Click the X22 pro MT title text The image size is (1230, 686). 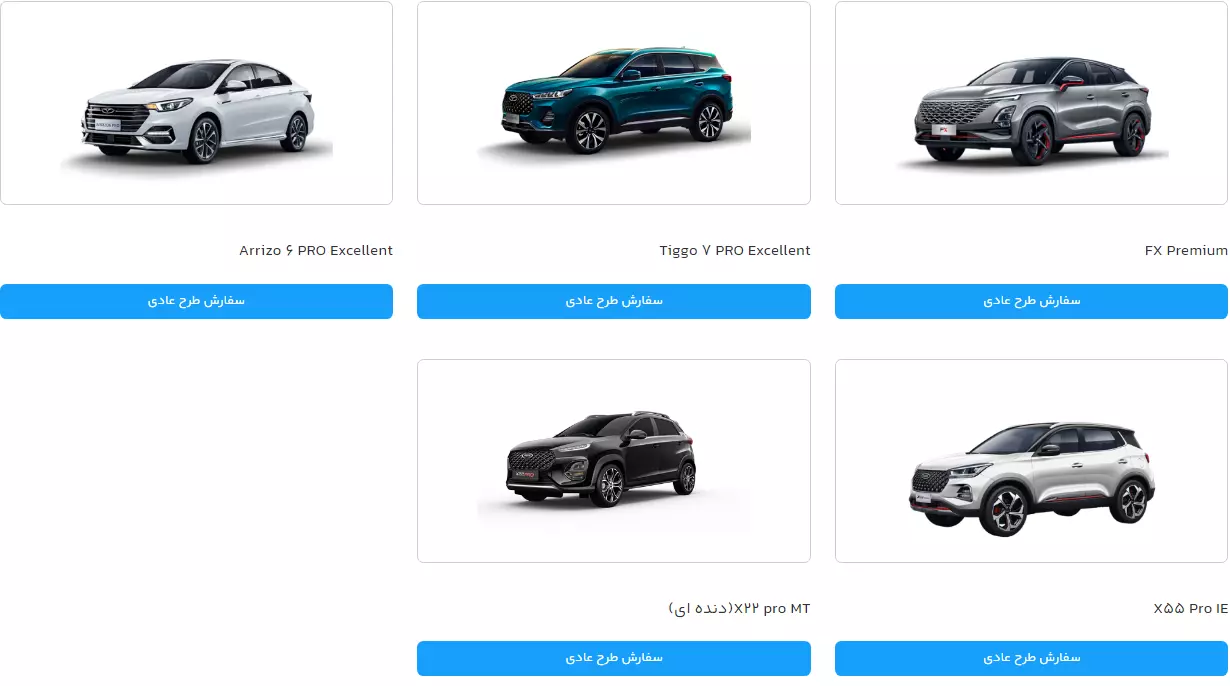click(x=739, y=608)
